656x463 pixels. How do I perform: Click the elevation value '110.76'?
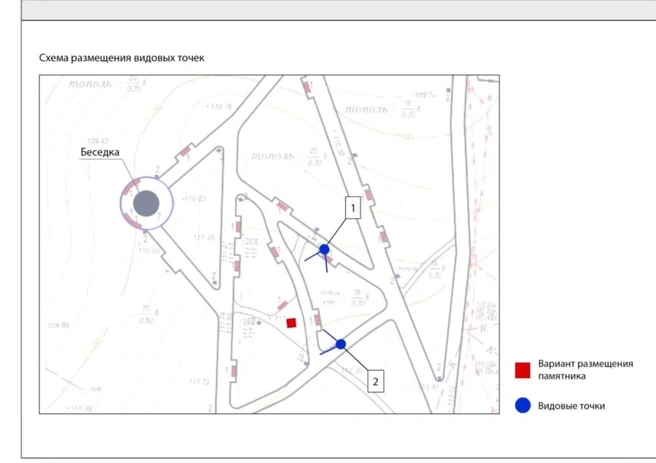point(220,107)
